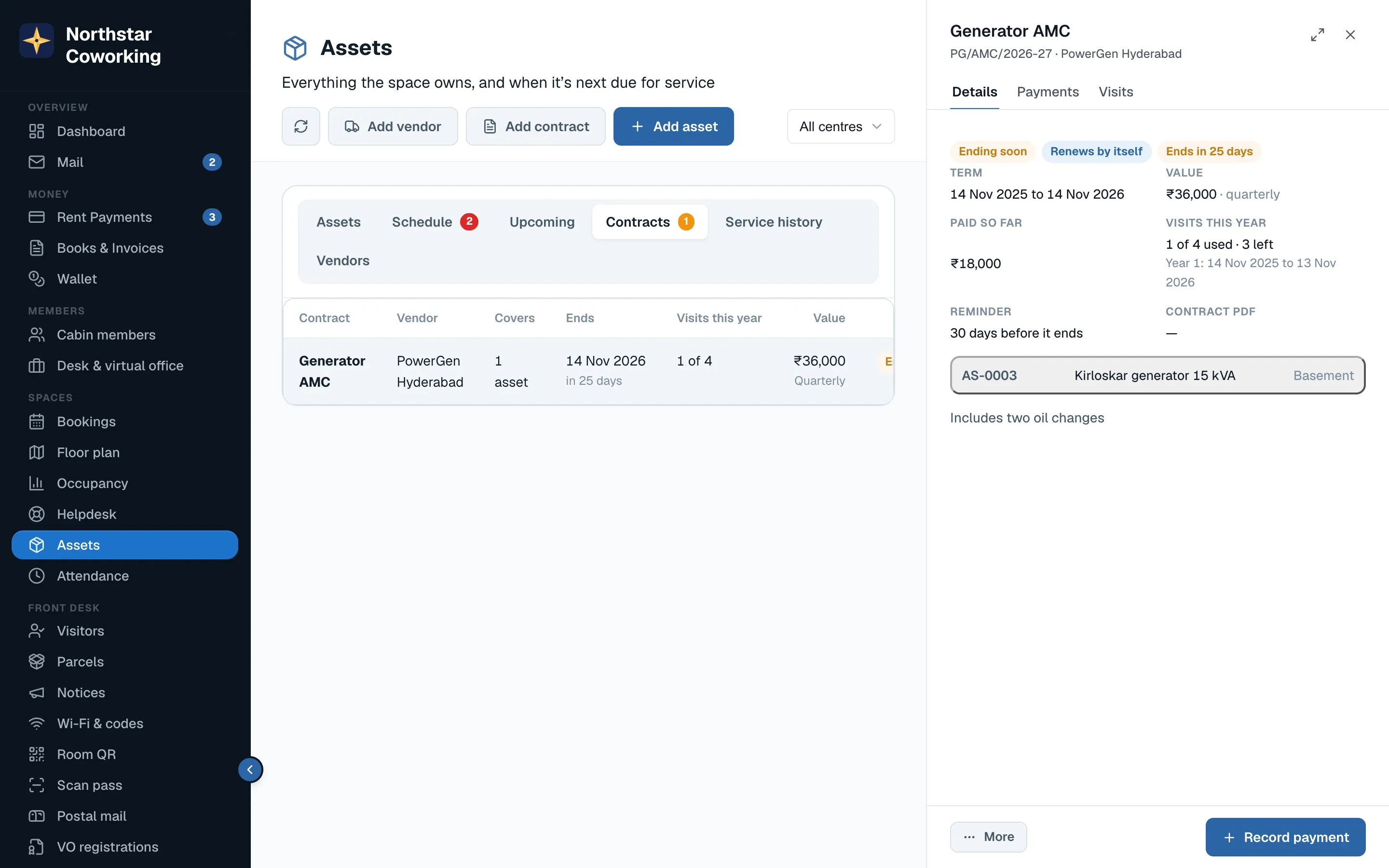Viewport: 1389px width, 868px height.
Task: Open the Wallet page
Action: tap(124, 279)
